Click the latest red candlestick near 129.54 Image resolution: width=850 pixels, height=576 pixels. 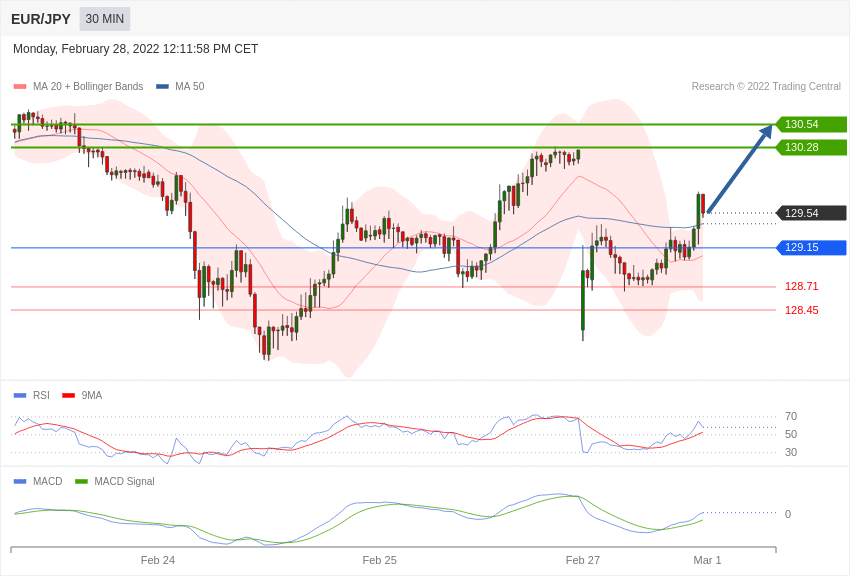703,204
